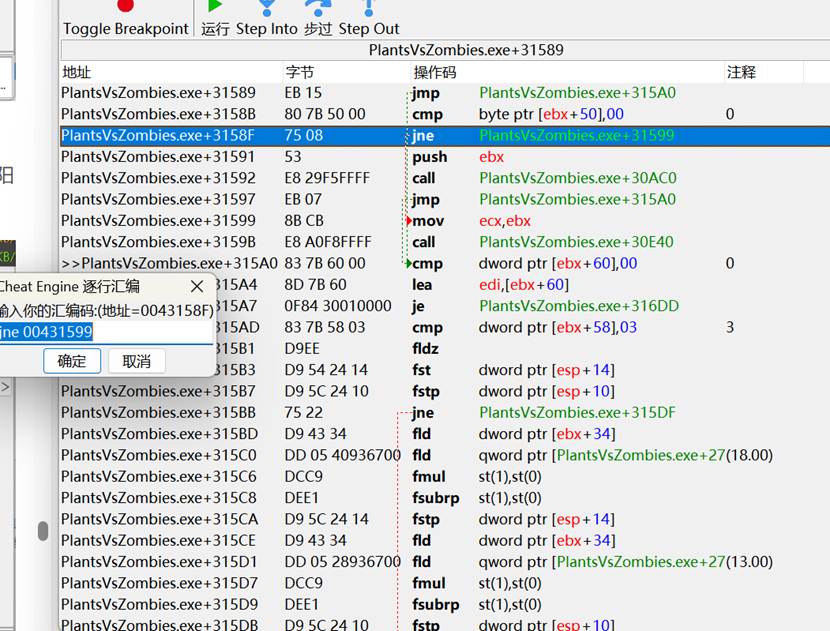Click jump target PlantsVsZombies.exe+315DF

pyautogui.click(x=578, y=412)
